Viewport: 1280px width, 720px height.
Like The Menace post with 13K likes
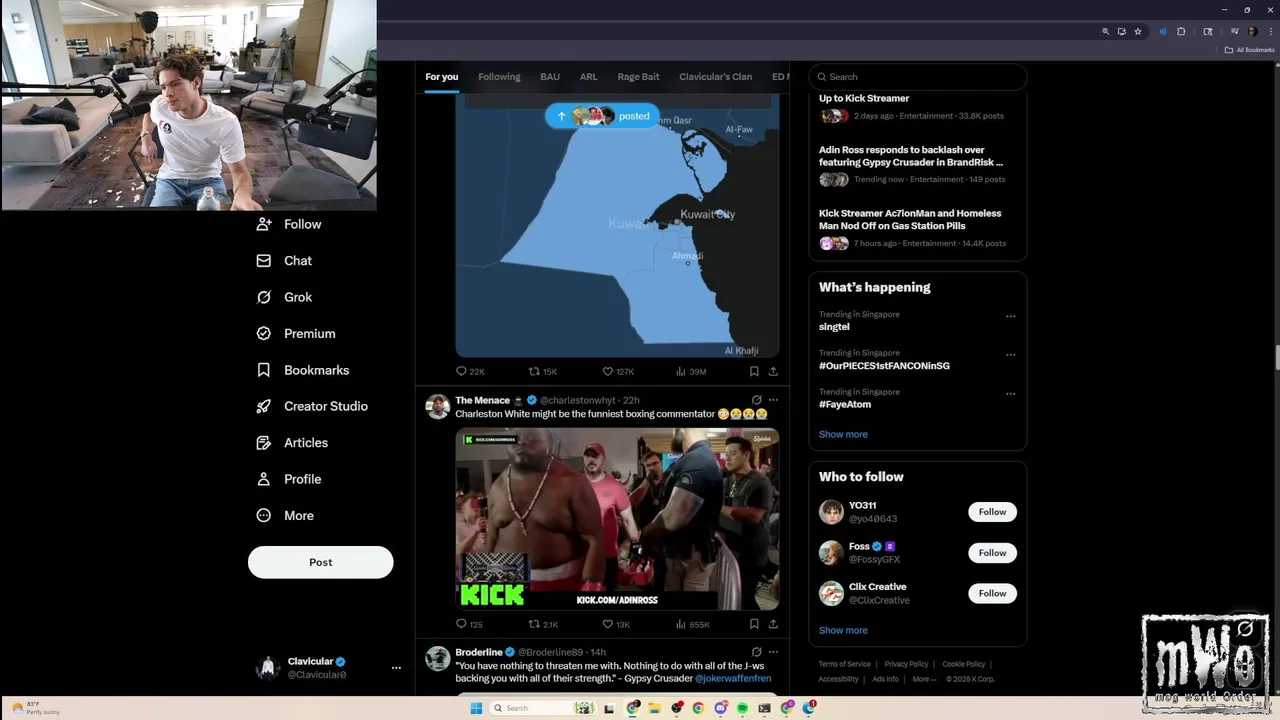pos(616,624)
